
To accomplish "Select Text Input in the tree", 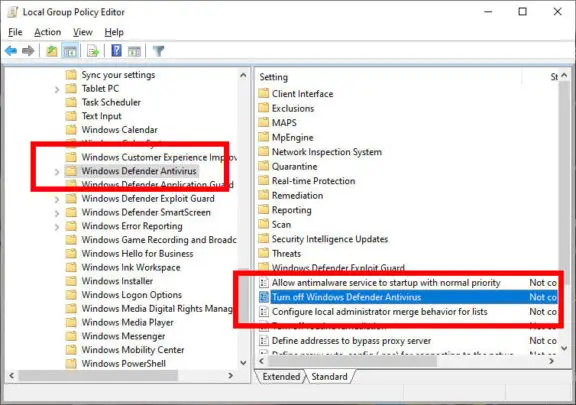I will point(93,116).
